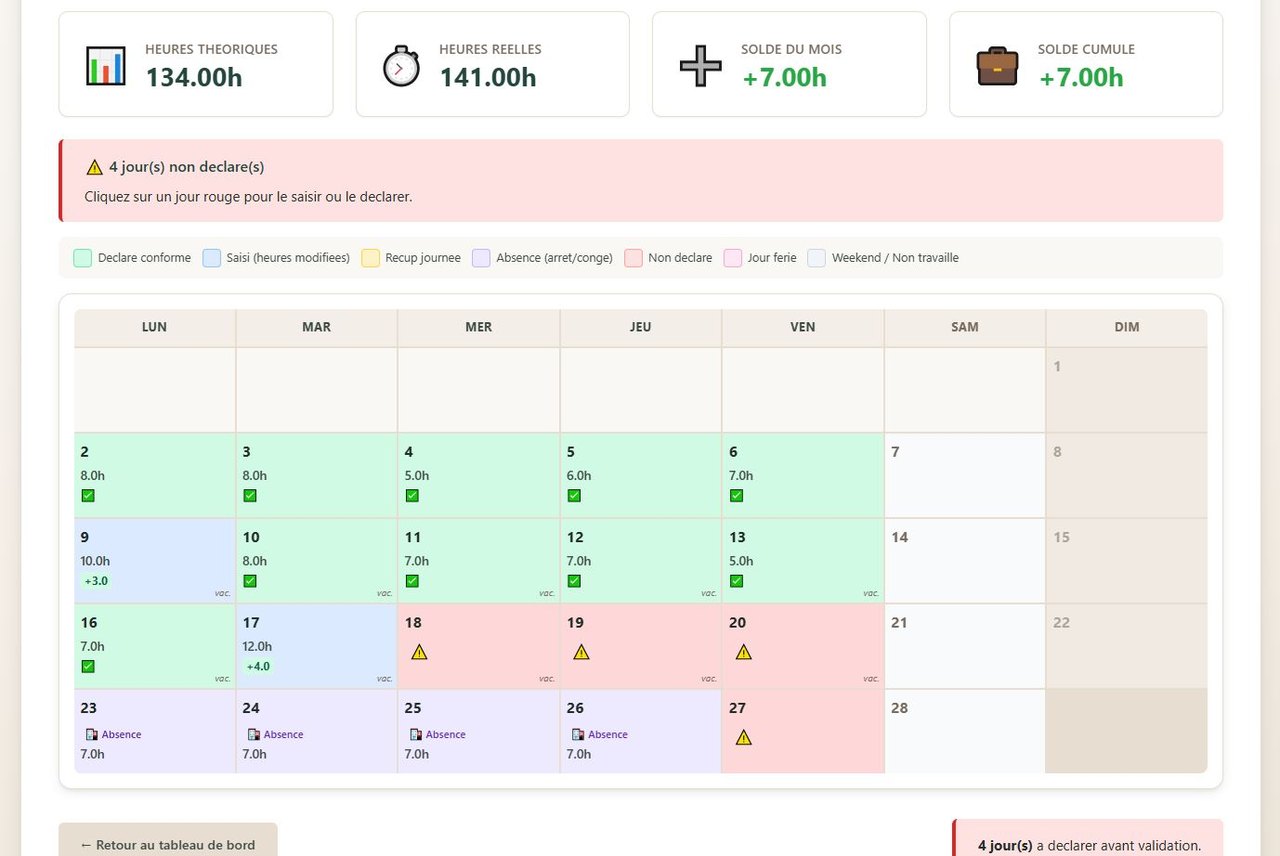1280x856 pixels.
Task: Open the Absence label on day 26
Action: [x=607, y=734]
